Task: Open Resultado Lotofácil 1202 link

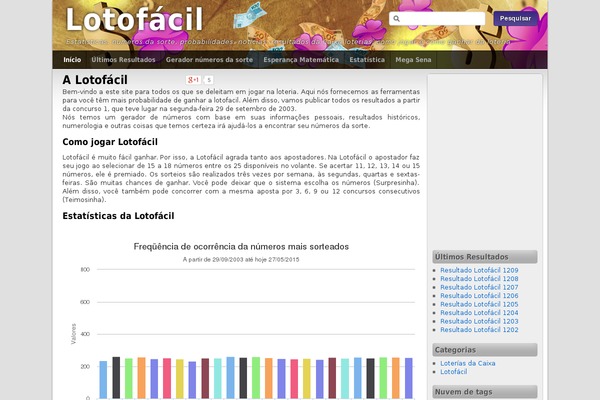Action: 479,330
